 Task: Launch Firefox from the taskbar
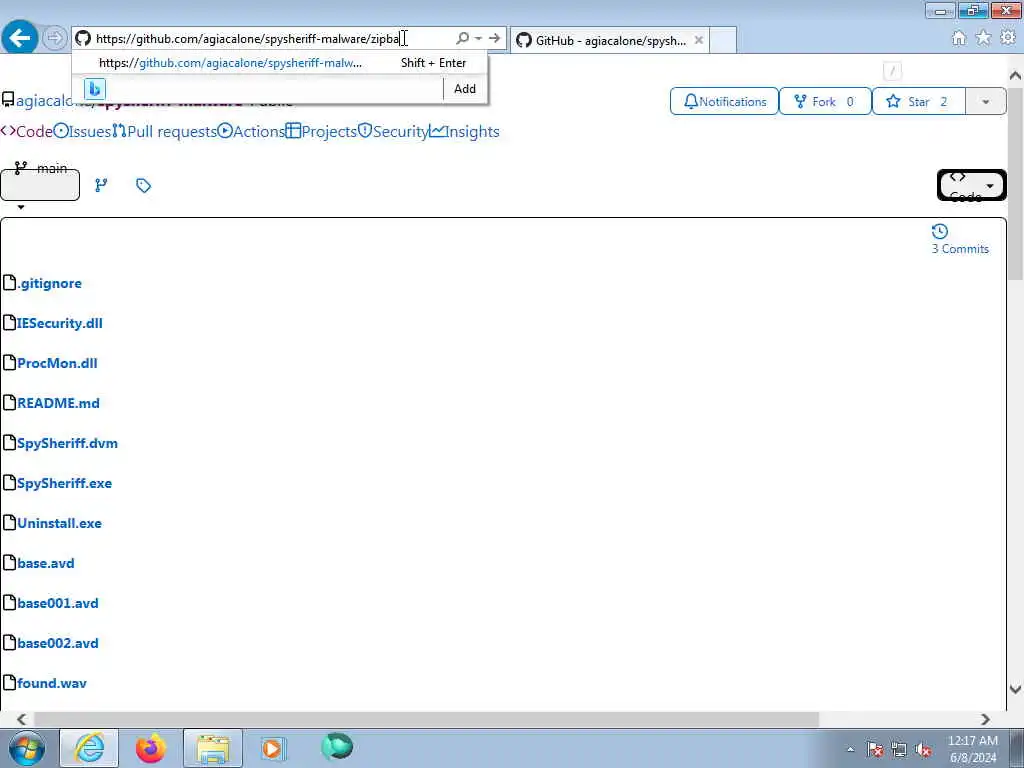click(151, 748)
